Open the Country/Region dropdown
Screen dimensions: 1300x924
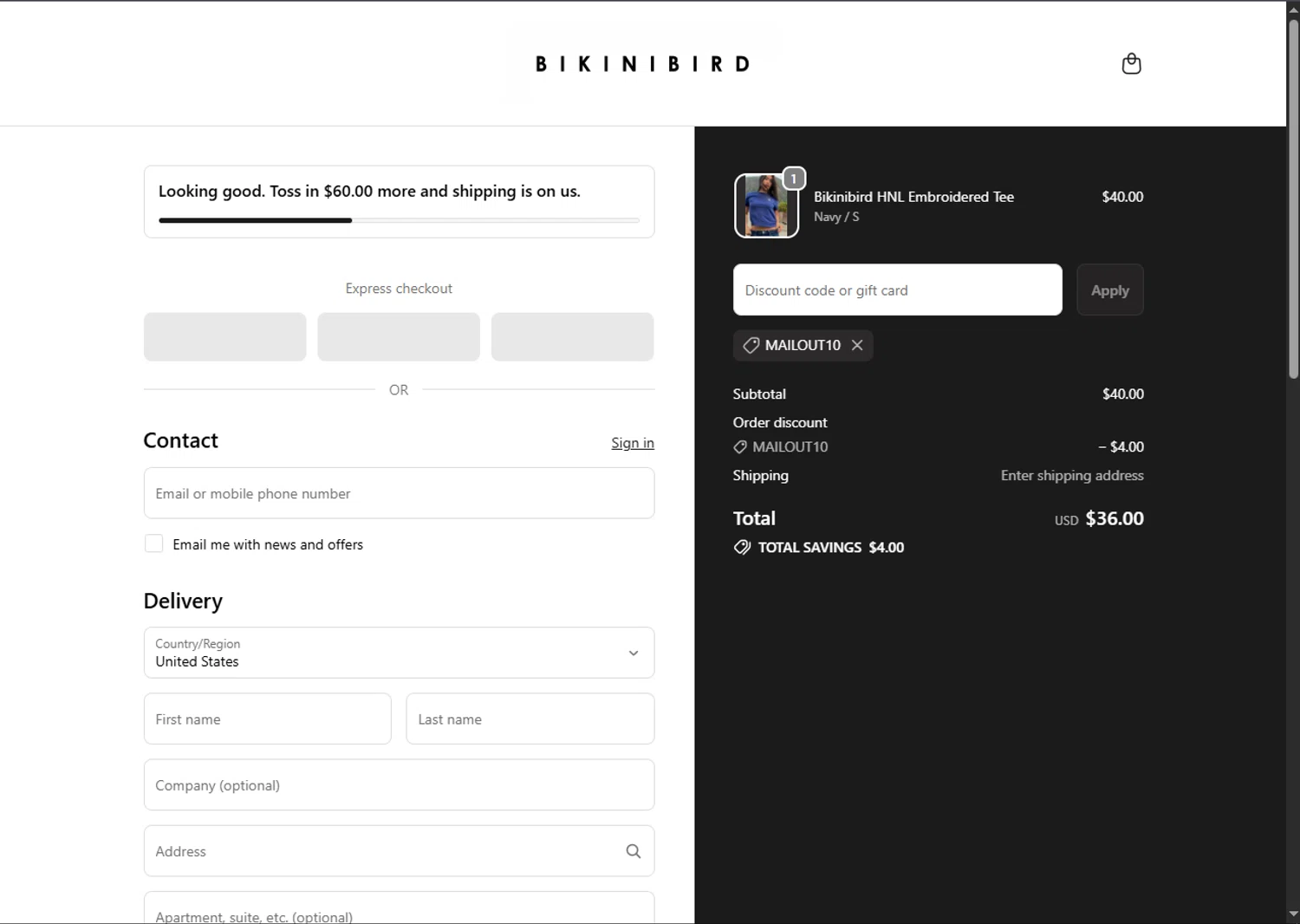[399, 653]
